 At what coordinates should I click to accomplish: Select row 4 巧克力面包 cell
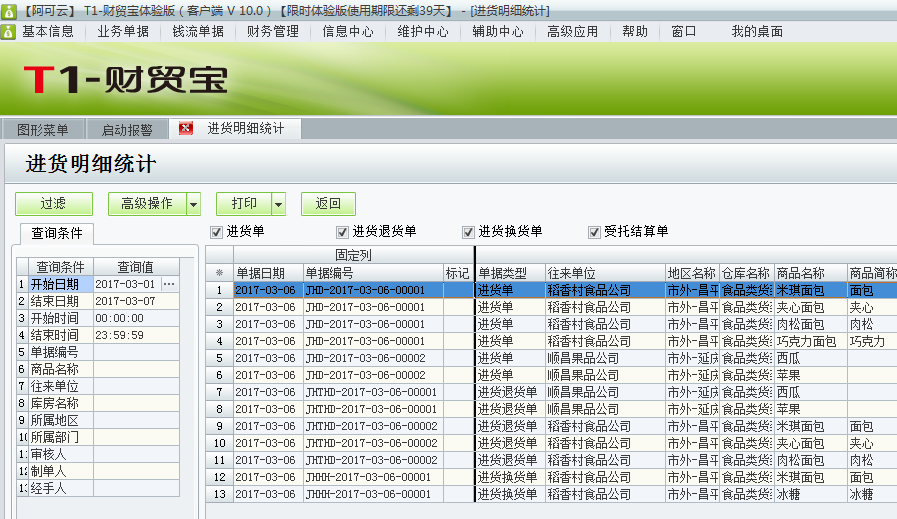[811, 341]
